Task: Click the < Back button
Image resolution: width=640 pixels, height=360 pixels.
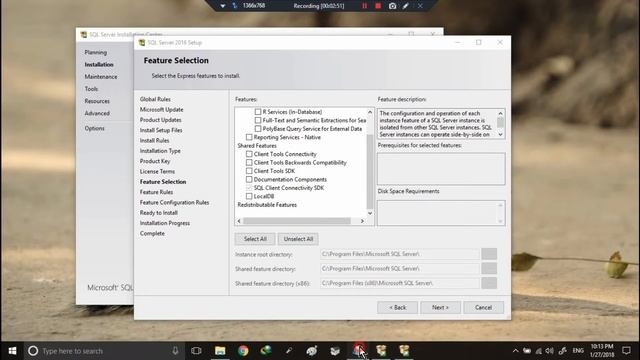Action: (398, 307)
